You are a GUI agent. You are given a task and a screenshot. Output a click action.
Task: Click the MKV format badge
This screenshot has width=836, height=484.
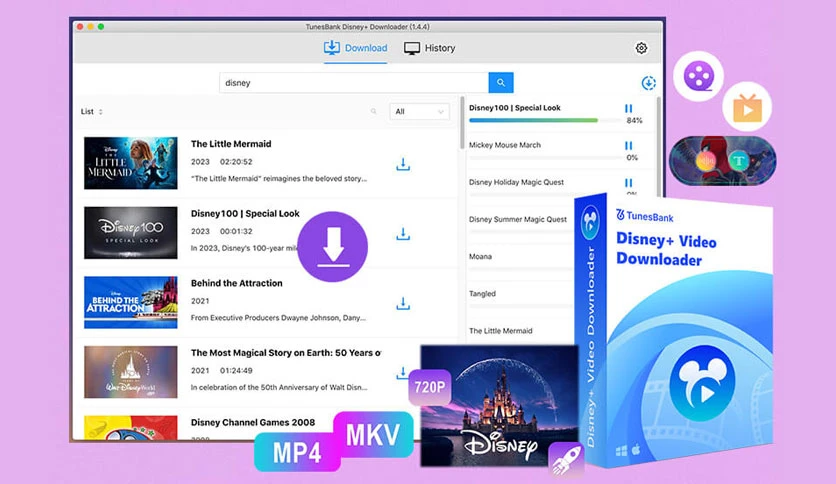coord(373,434)
